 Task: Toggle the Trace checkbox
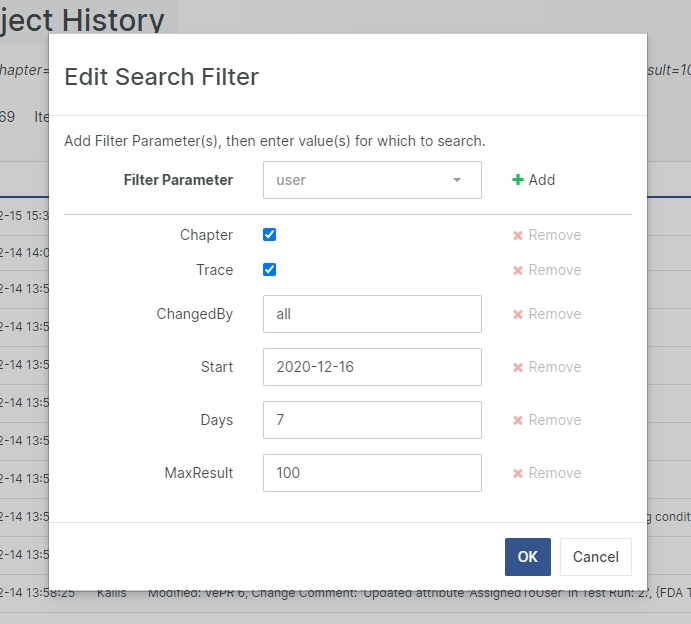[270, 270]
